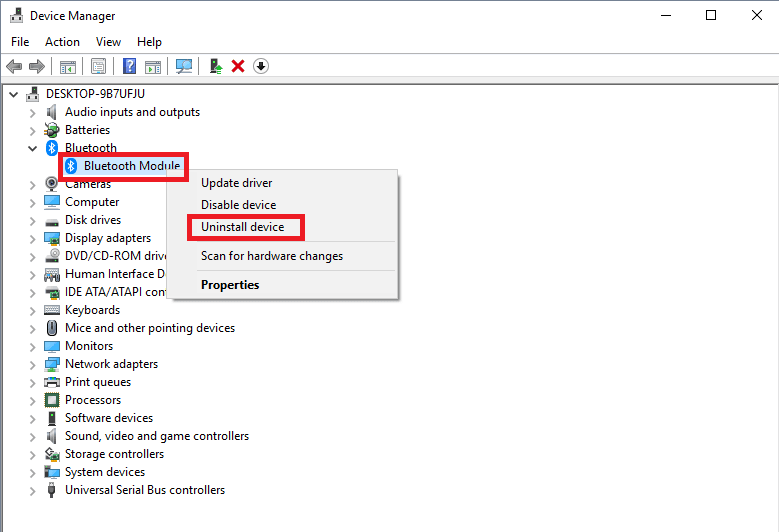Click the Update driver toolbar icon
The width and height of the screenshot is (779, 532).
point(216,66)
